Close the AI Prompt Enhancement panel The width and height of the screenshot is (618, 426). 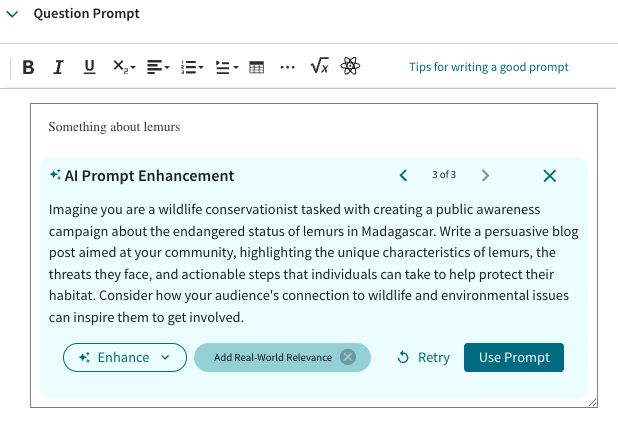point(549,176)
